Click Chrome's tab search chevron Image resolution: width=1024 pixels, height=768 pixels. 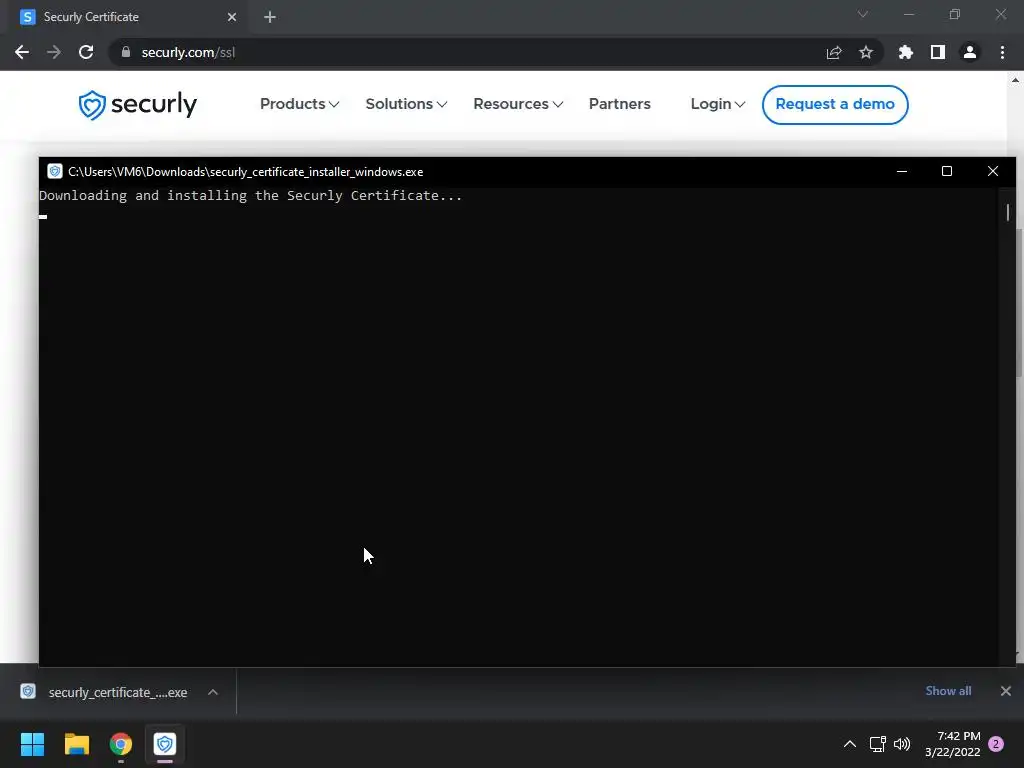tap(863, 14)
